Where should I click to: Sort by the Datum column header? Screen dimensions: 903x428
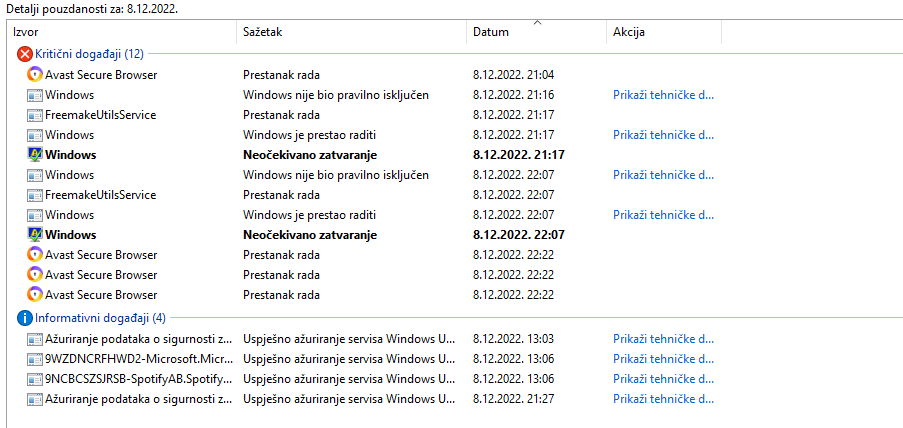pyautogui.click(x=536, y=32)
